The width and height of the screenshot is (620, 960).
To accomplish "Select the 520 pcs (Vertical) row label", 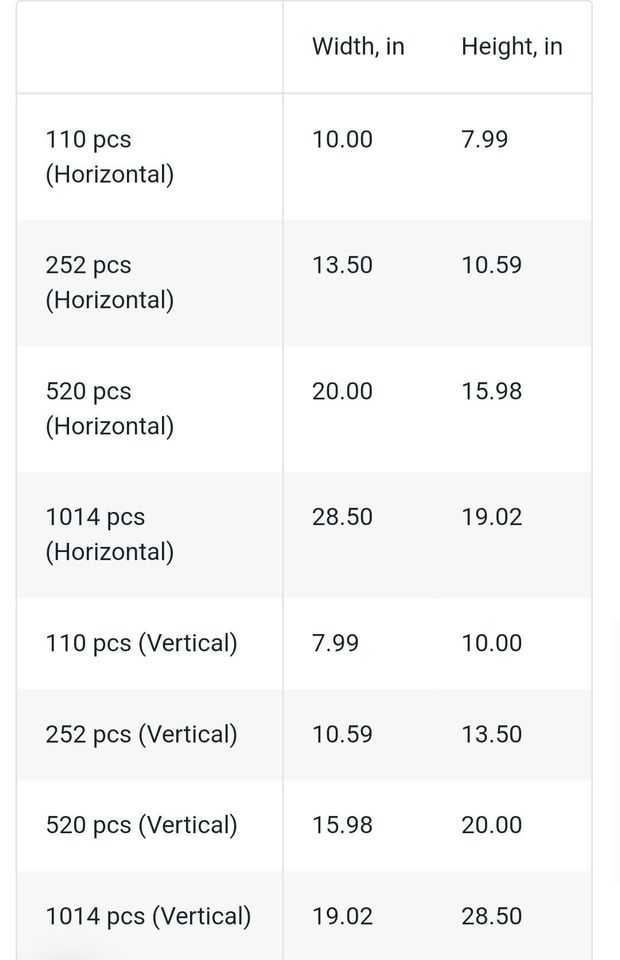I will click(x=141, y=825).
